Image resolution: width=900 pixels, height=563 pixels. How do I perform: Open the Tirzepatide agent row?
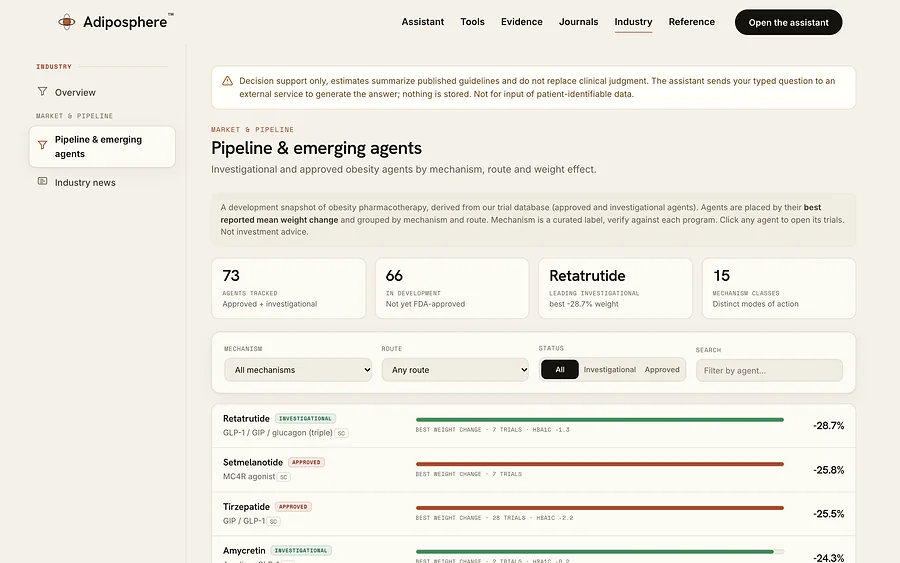pyautogui.click(x=533, y=514)
